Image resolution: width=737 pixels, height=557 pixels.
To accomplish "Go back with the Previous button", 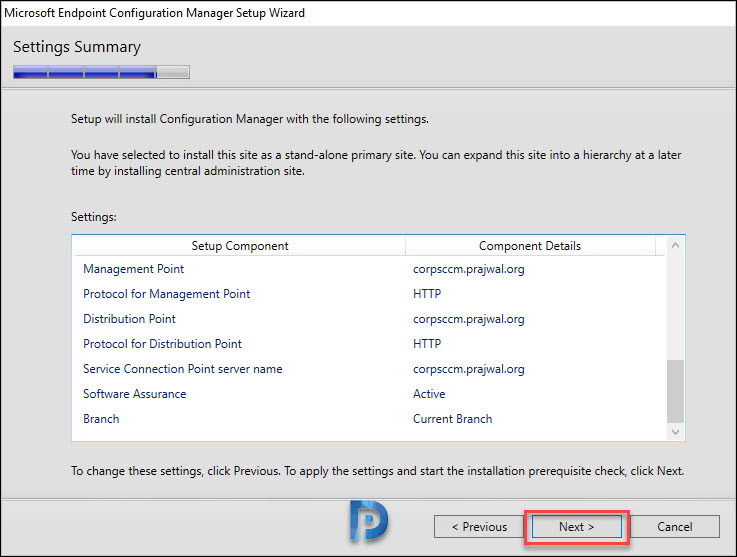I will 479,527.
